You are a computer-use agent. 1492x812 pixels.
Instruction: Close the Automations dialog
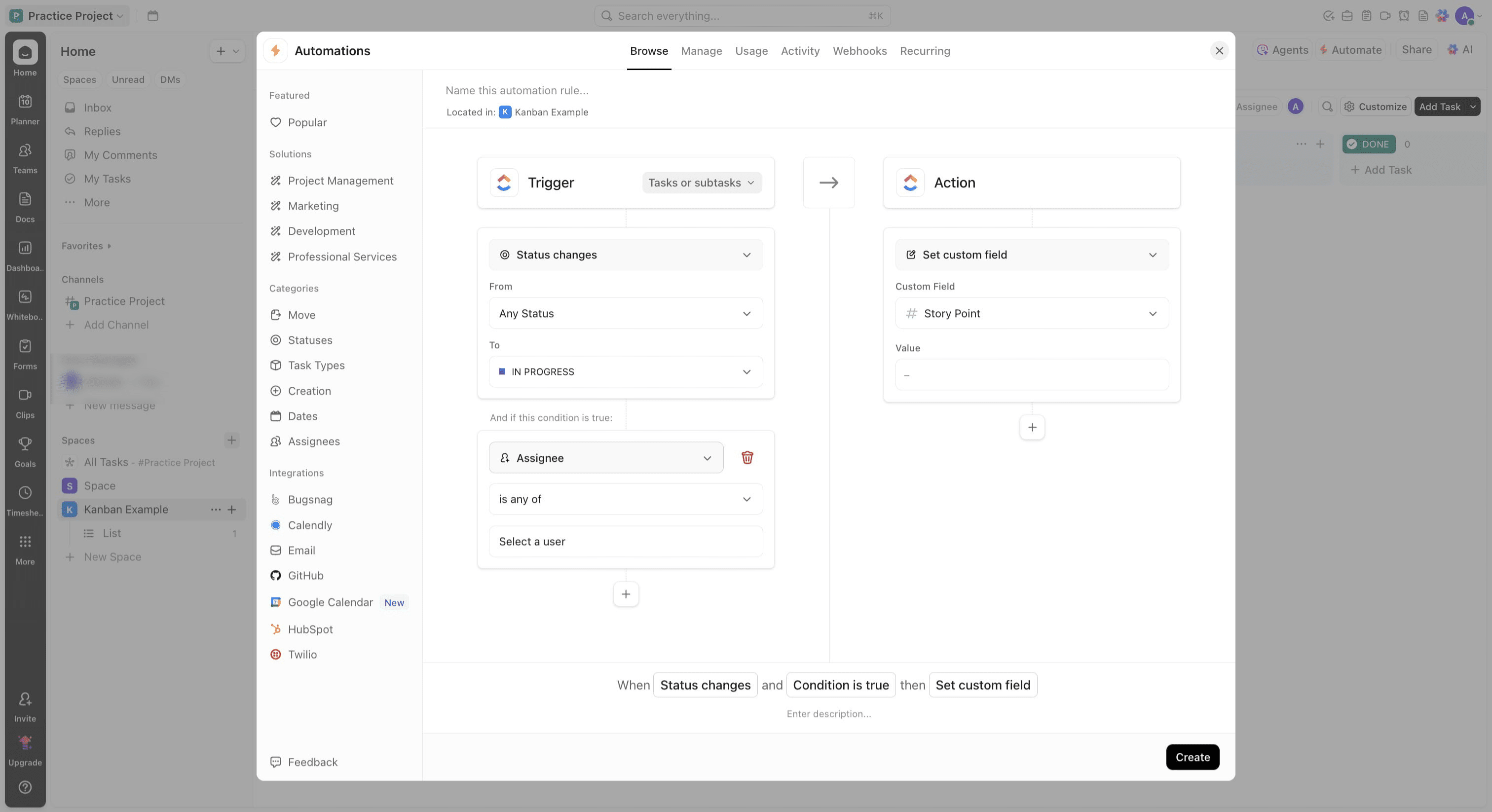click(1219, 50)
